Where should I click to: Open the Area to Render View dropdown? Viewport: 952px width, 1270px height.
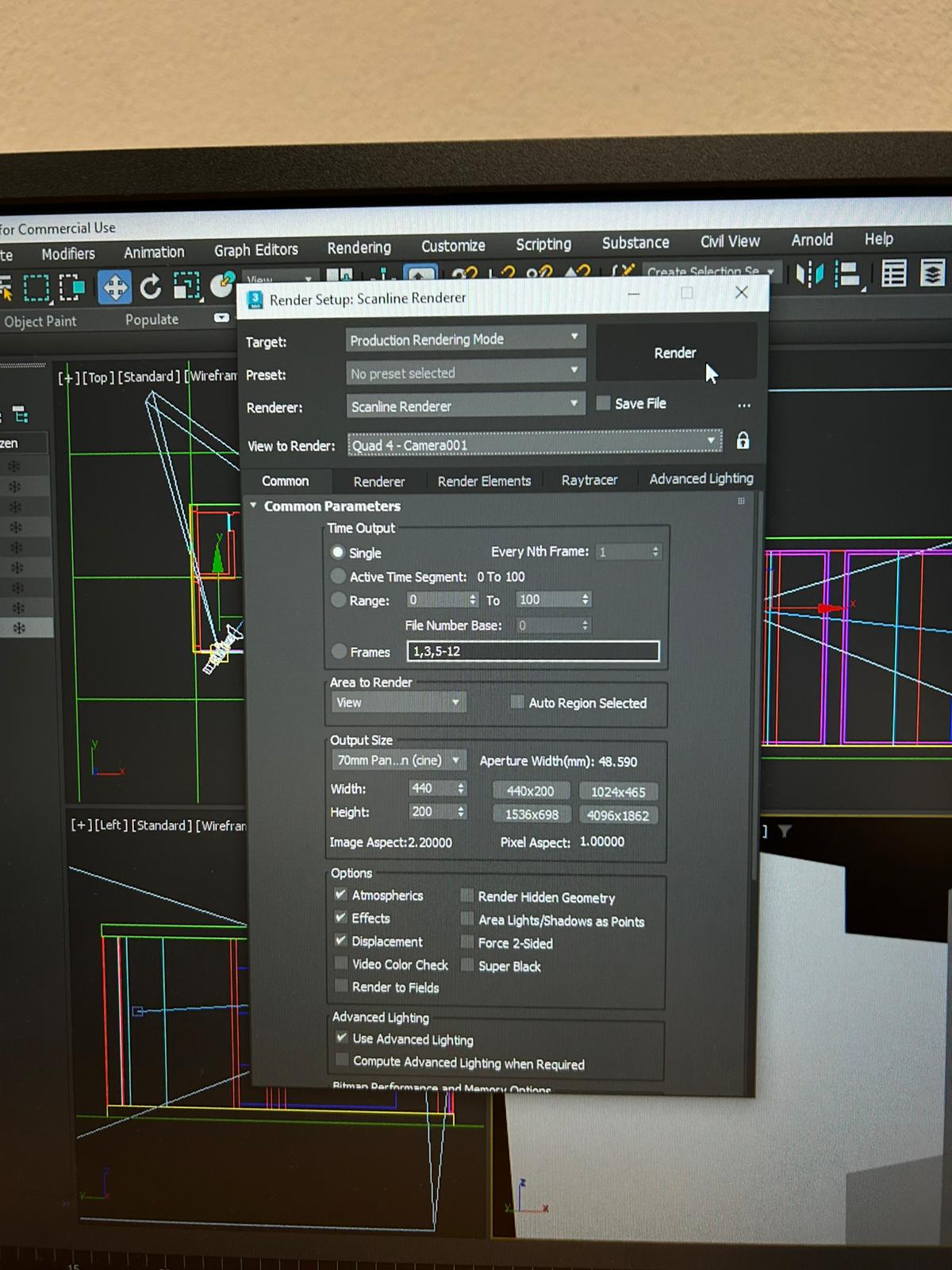[399, 702]
